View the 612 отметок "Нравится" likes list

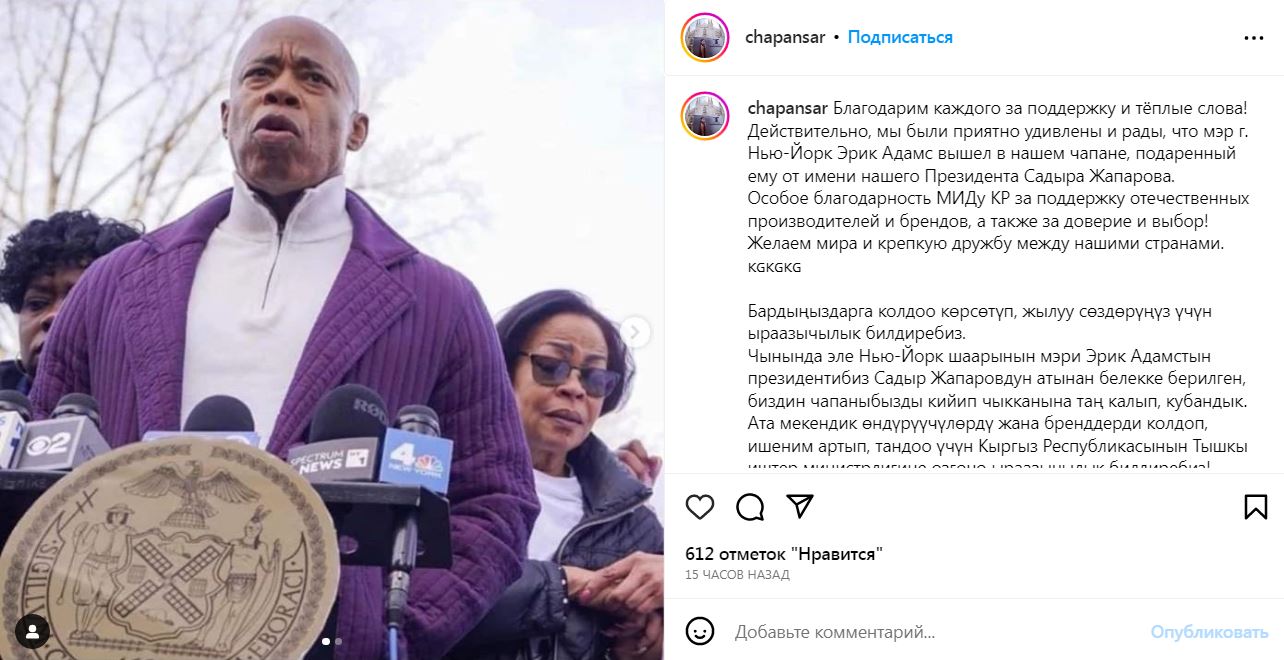click(784, 554)
